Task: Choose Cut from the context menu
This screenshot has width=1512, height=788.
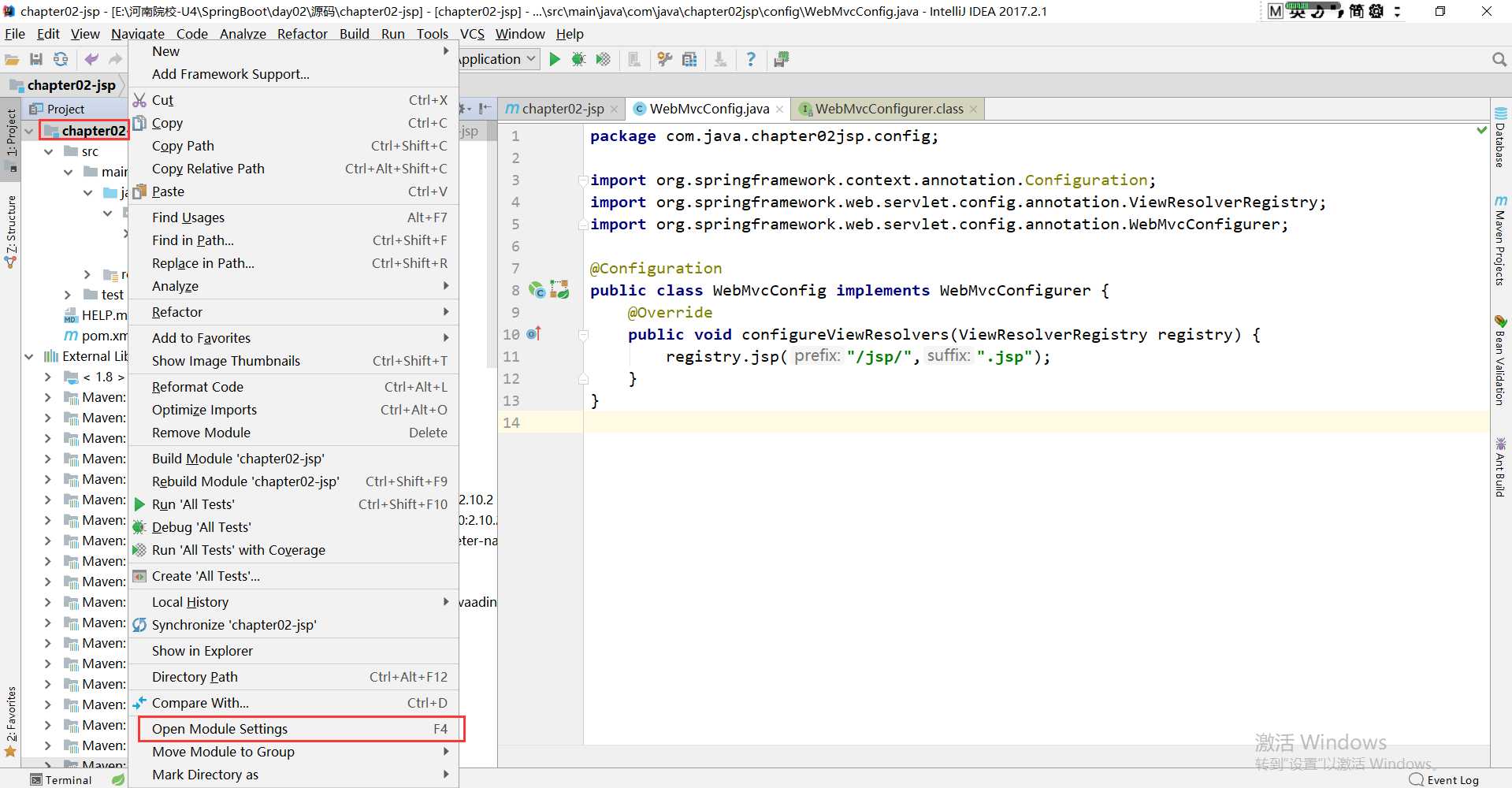Action: 293,100
